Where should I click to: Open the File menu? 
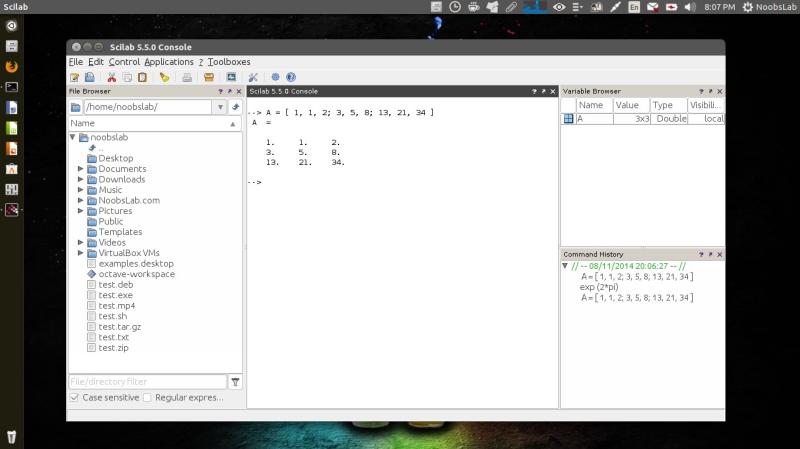pyautogui.click(x=76, y=62)
